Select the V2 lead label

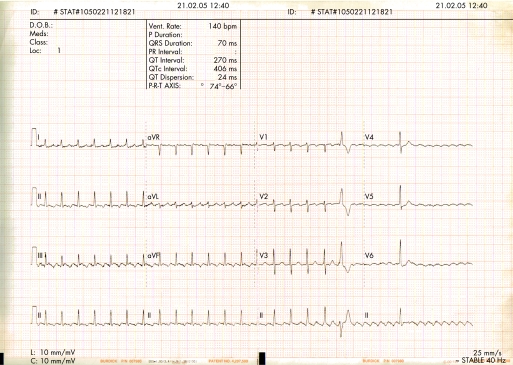(x=264, y=197)
